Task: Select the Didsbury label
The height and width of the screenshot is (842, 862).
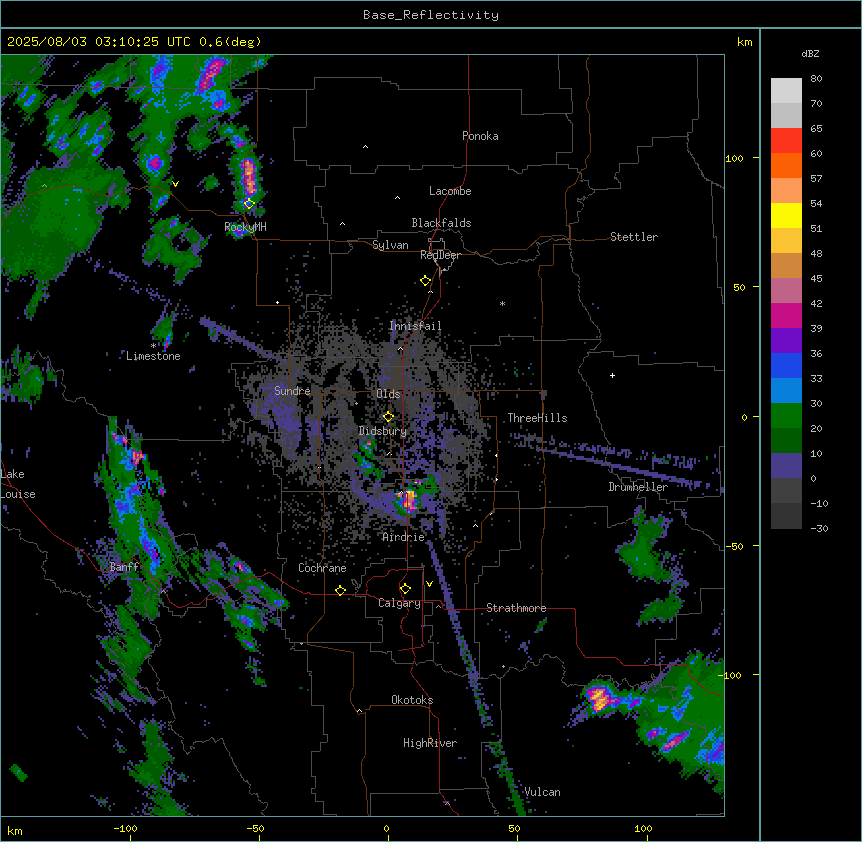Action: tap(382, 431)
